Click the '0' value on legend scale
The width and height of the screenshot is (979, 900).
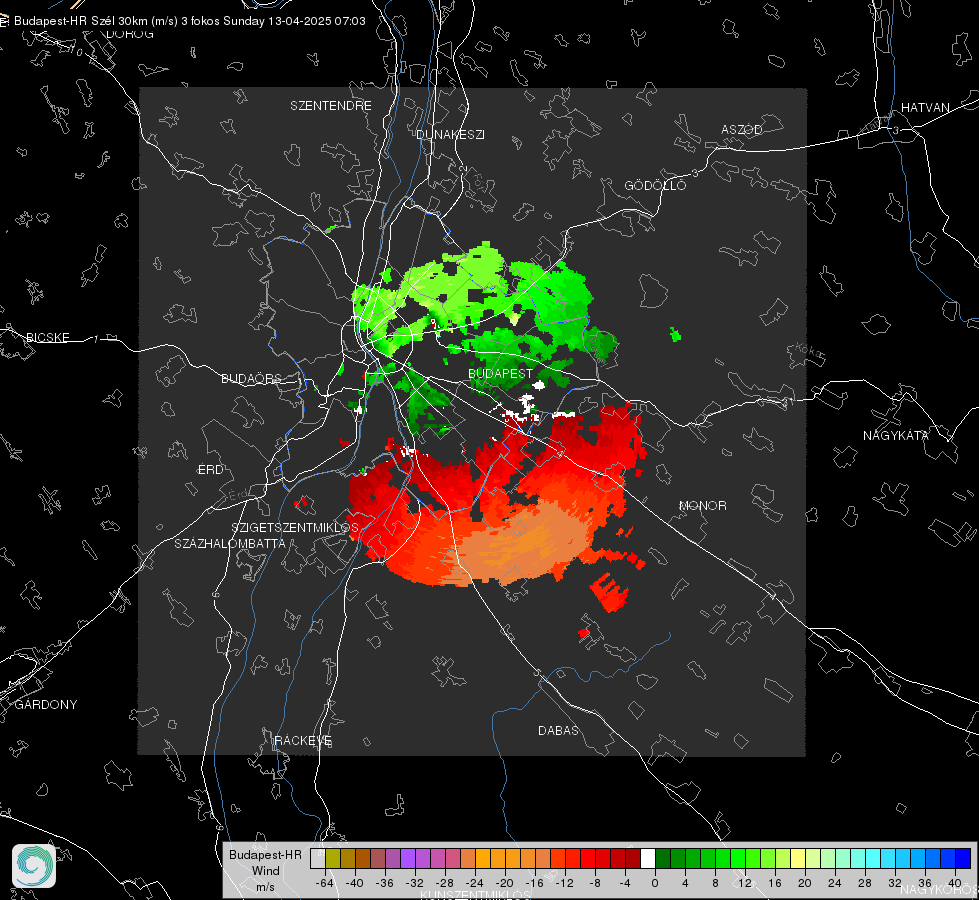[654, 883]
